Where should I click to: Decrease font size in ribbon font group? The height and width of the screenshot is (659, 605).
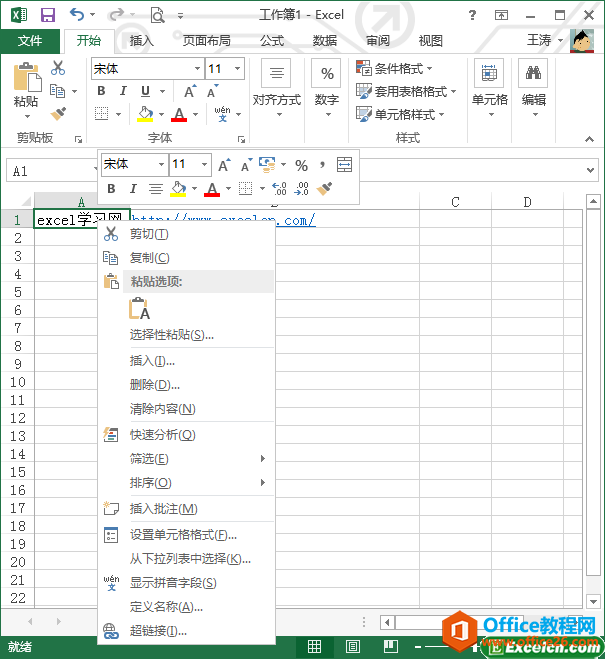(x=213, y=91)
